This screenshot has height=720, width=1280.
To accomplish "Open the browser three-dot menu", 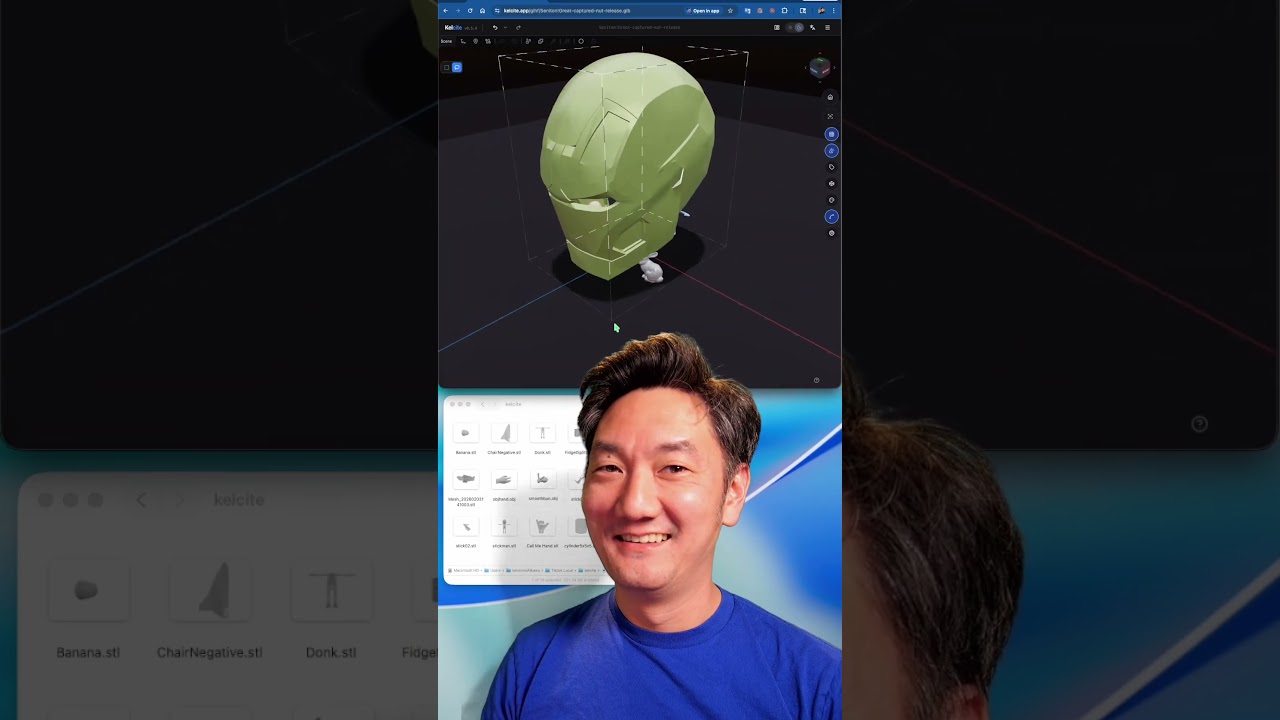I will click(x=834, y=11).
